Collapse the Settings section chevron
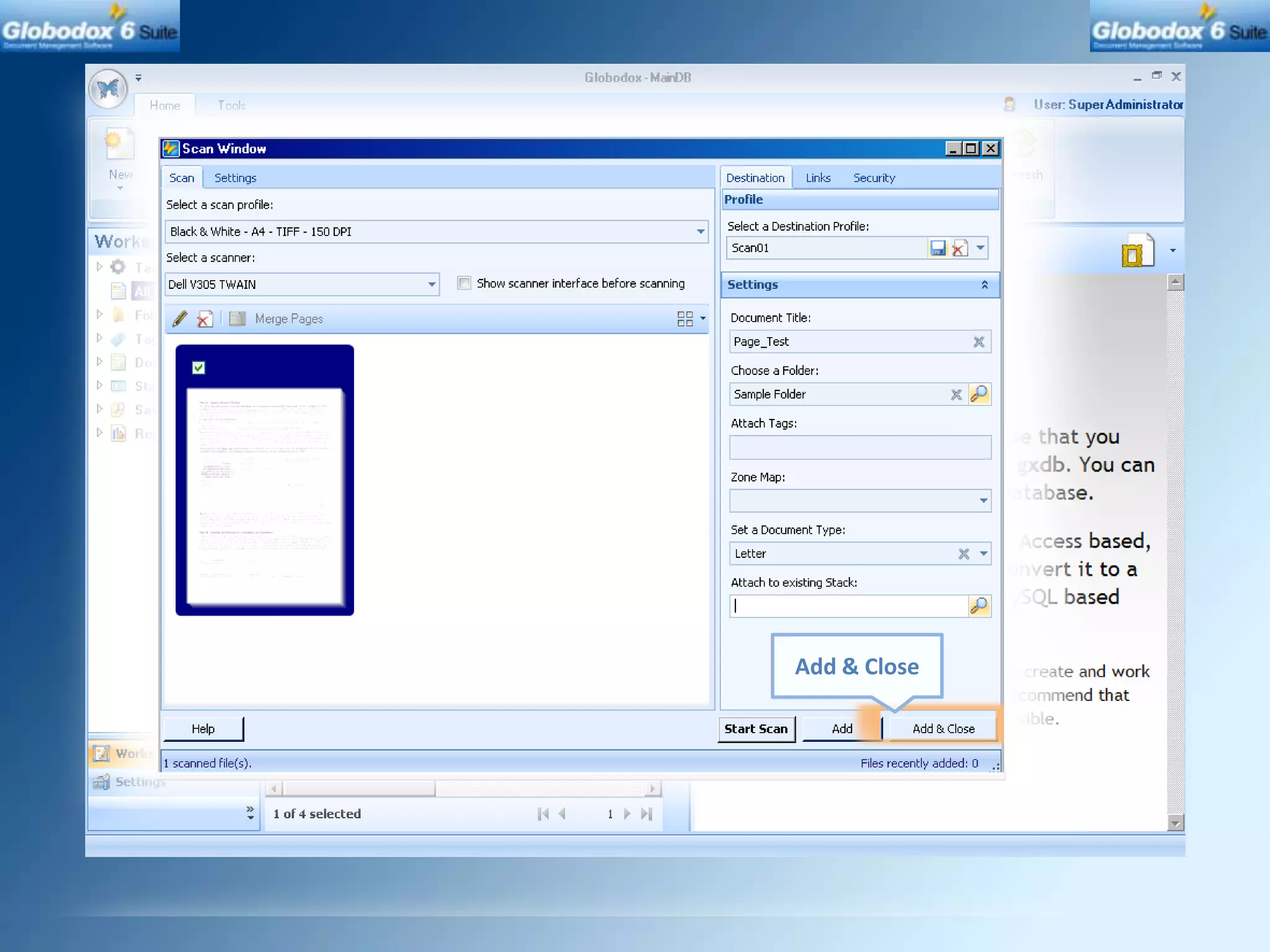 (x=984, y=284)
